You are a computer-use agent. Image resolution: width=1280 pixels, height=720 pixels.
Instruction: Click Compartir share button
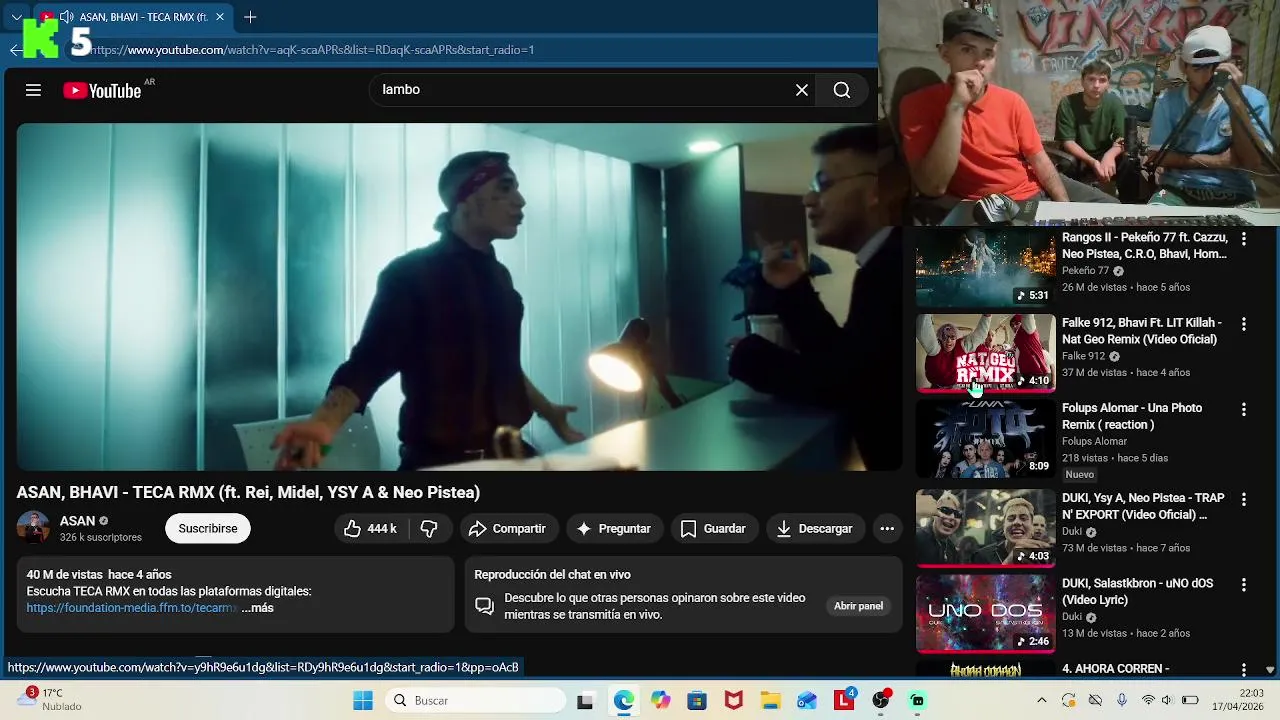coord(507,529)
